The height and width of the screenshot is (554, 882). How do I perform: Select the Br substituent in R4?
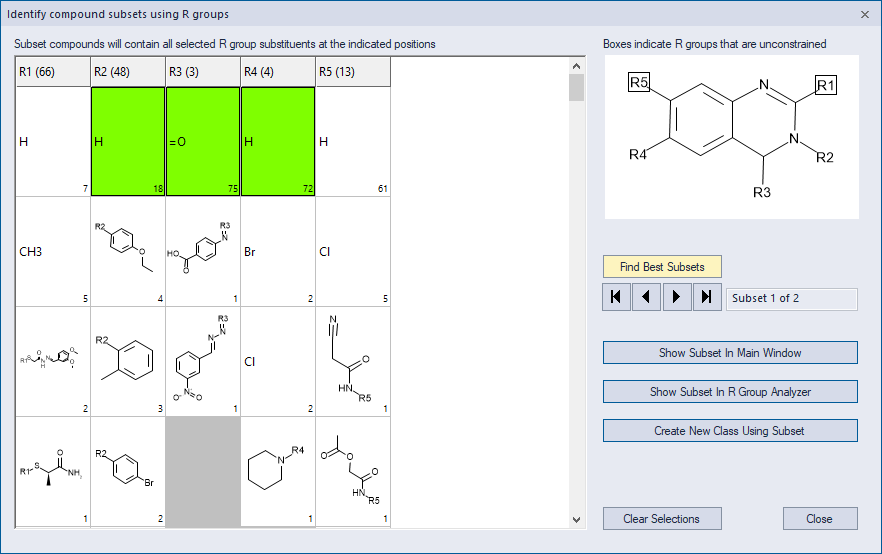(x=278, y=251)
